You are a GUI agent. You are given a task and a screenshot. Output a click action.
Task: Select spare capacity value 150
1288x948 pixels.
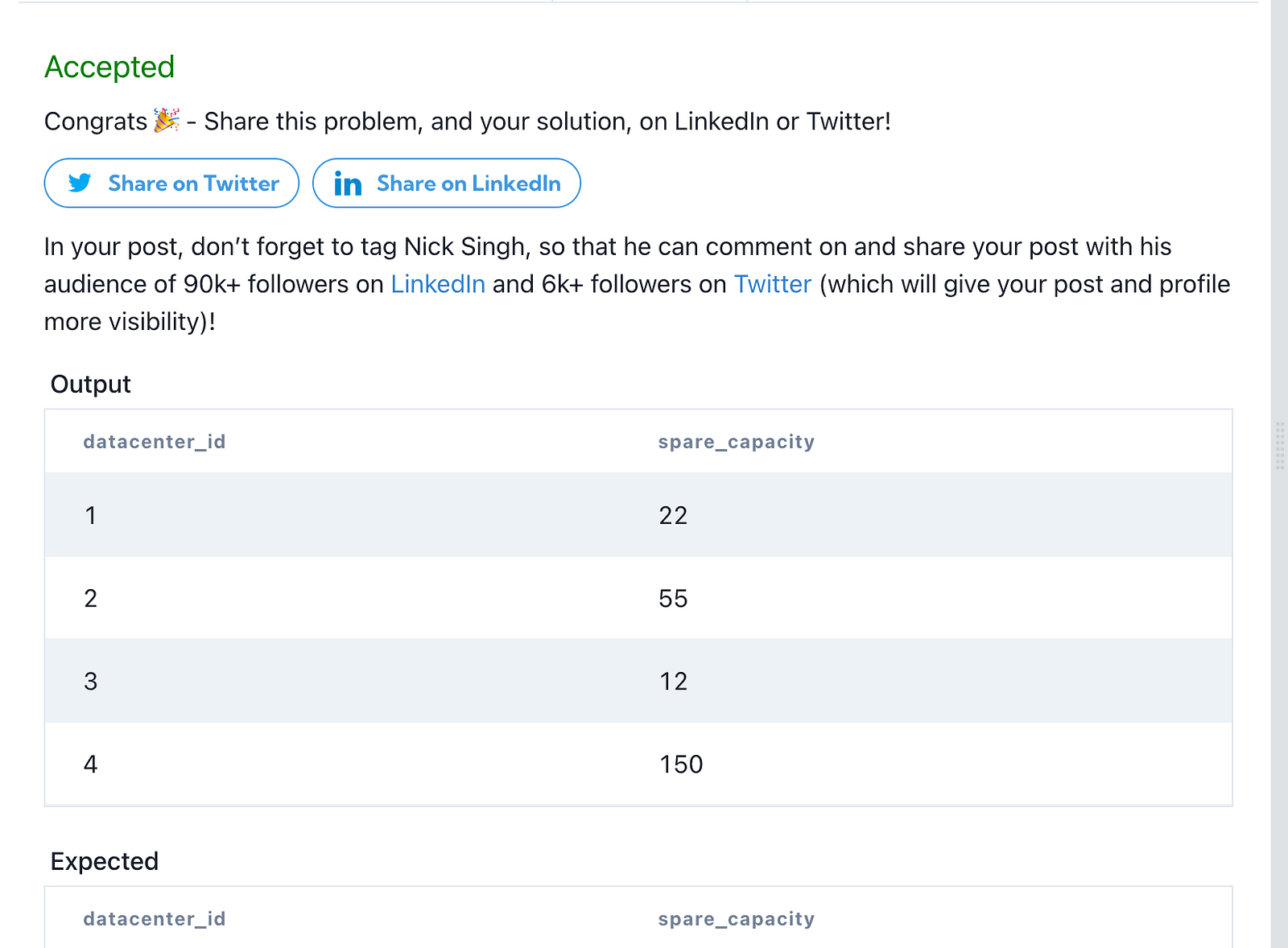681,764
